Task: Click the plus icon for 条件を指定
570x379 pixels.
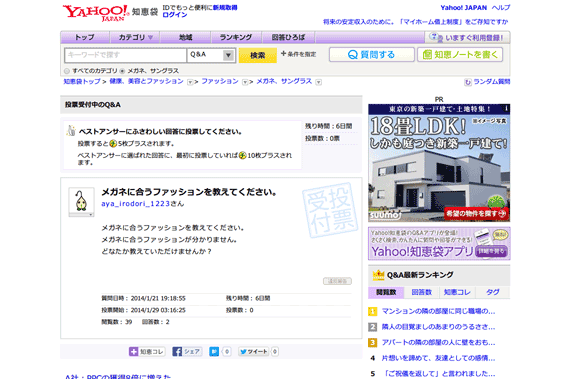Action: click(284, 53)
